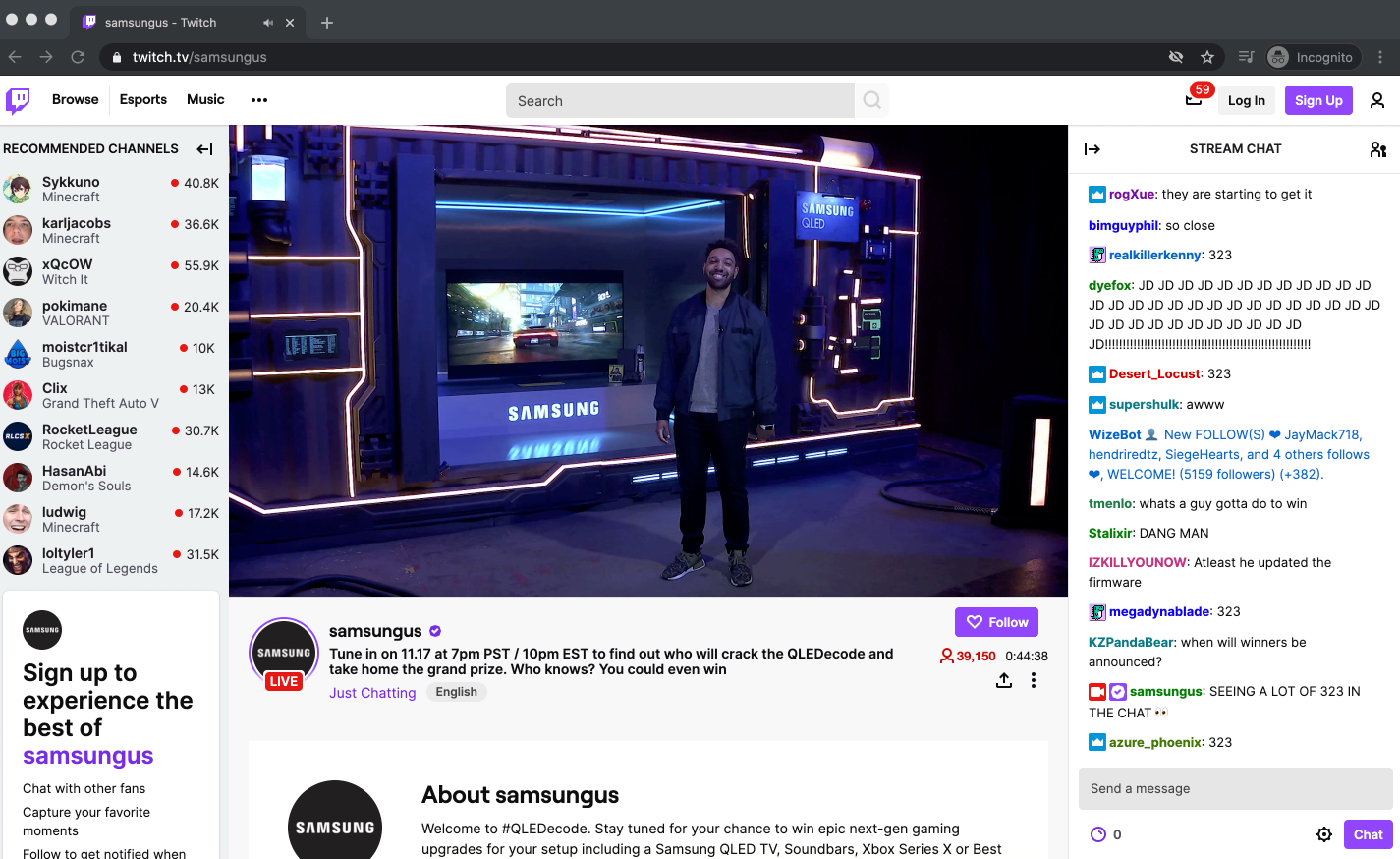Viewport: 1400px width, 859px height.
Task: Open loltyler1 League of Legends channel
Action: (112, 560)
